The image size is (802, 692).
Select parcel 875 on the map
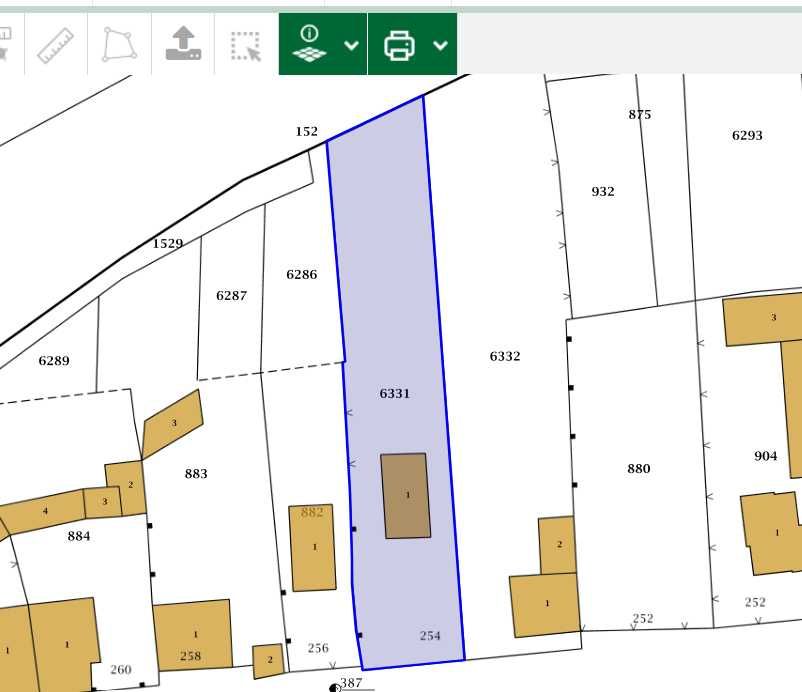tap(640, 115)
